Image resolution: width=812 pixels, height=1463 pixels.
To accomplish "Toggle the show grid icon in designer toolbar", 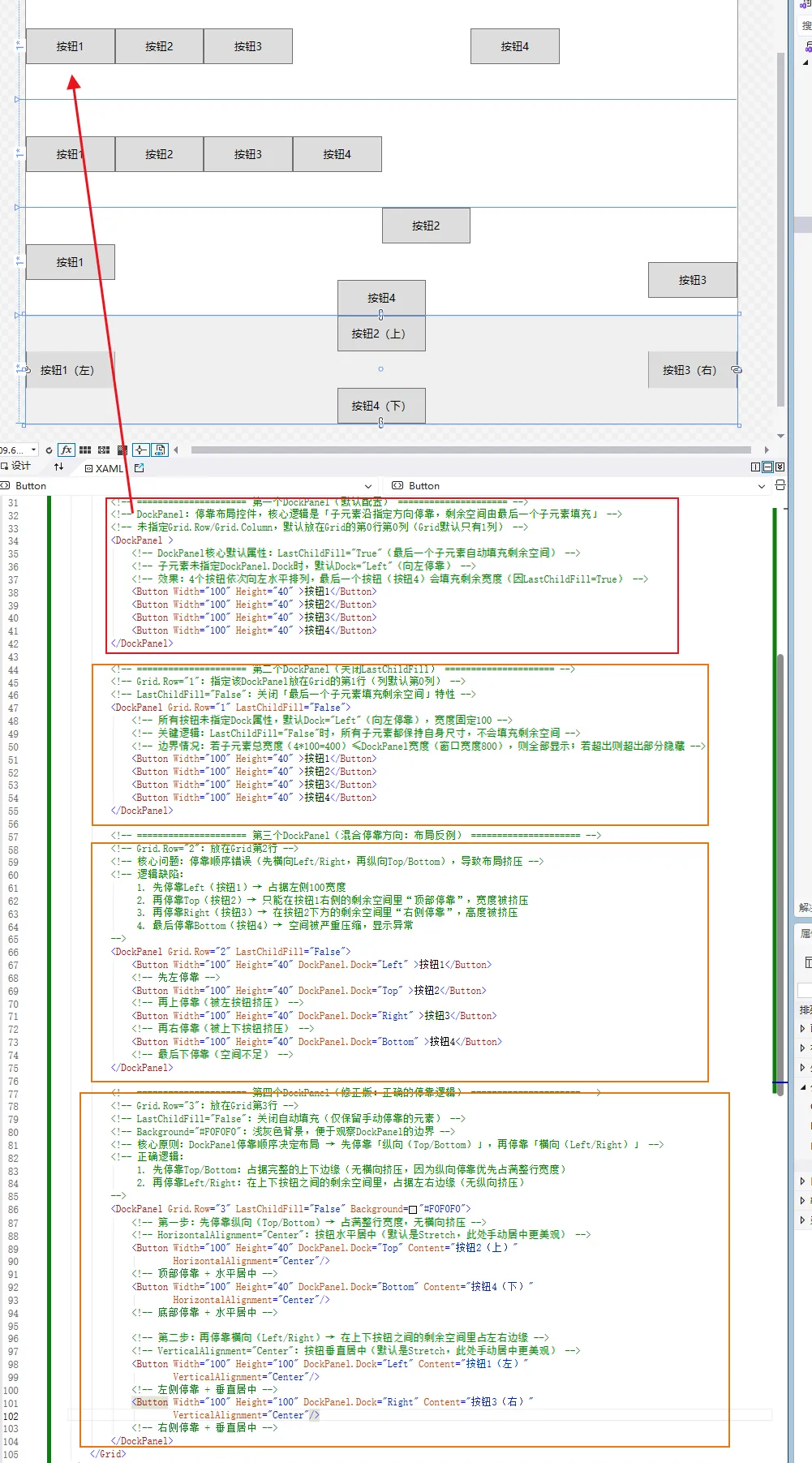I will click(x=85, y=450).
